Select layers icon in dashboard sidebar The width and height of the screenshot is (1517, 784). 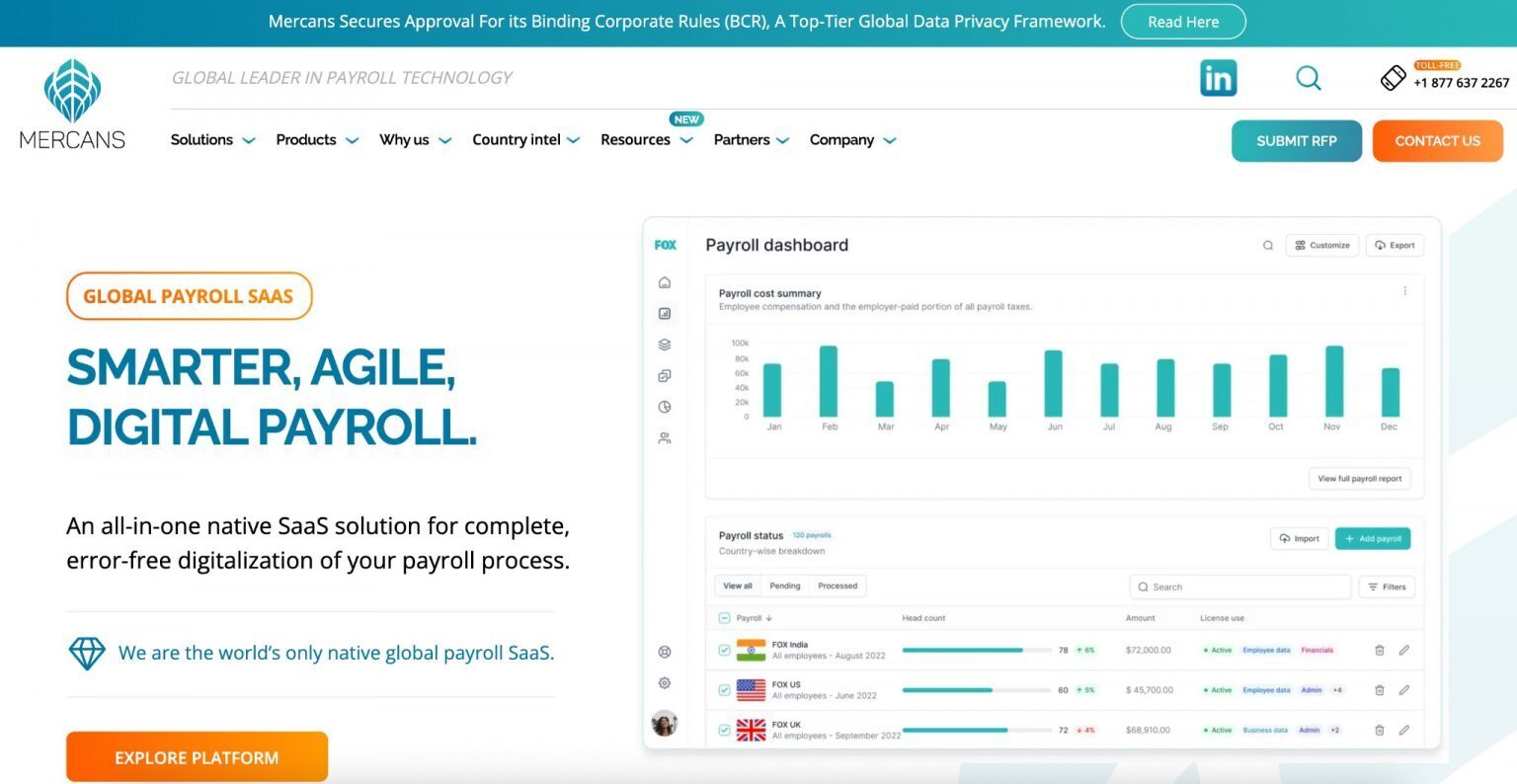[x=665, y=345]
